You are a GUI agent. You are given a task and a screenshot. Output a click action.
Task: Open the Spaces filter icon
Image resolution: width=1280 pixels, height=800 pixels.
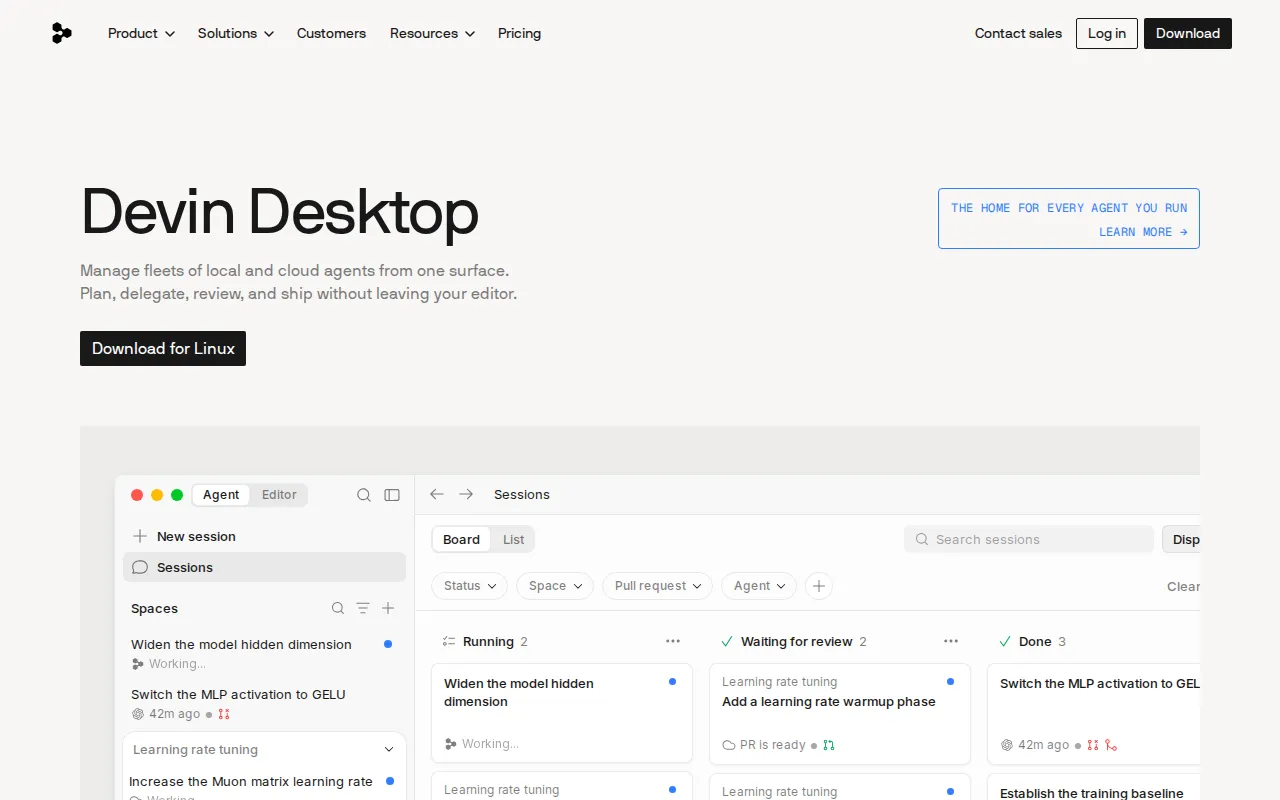[x=363, y=608]
